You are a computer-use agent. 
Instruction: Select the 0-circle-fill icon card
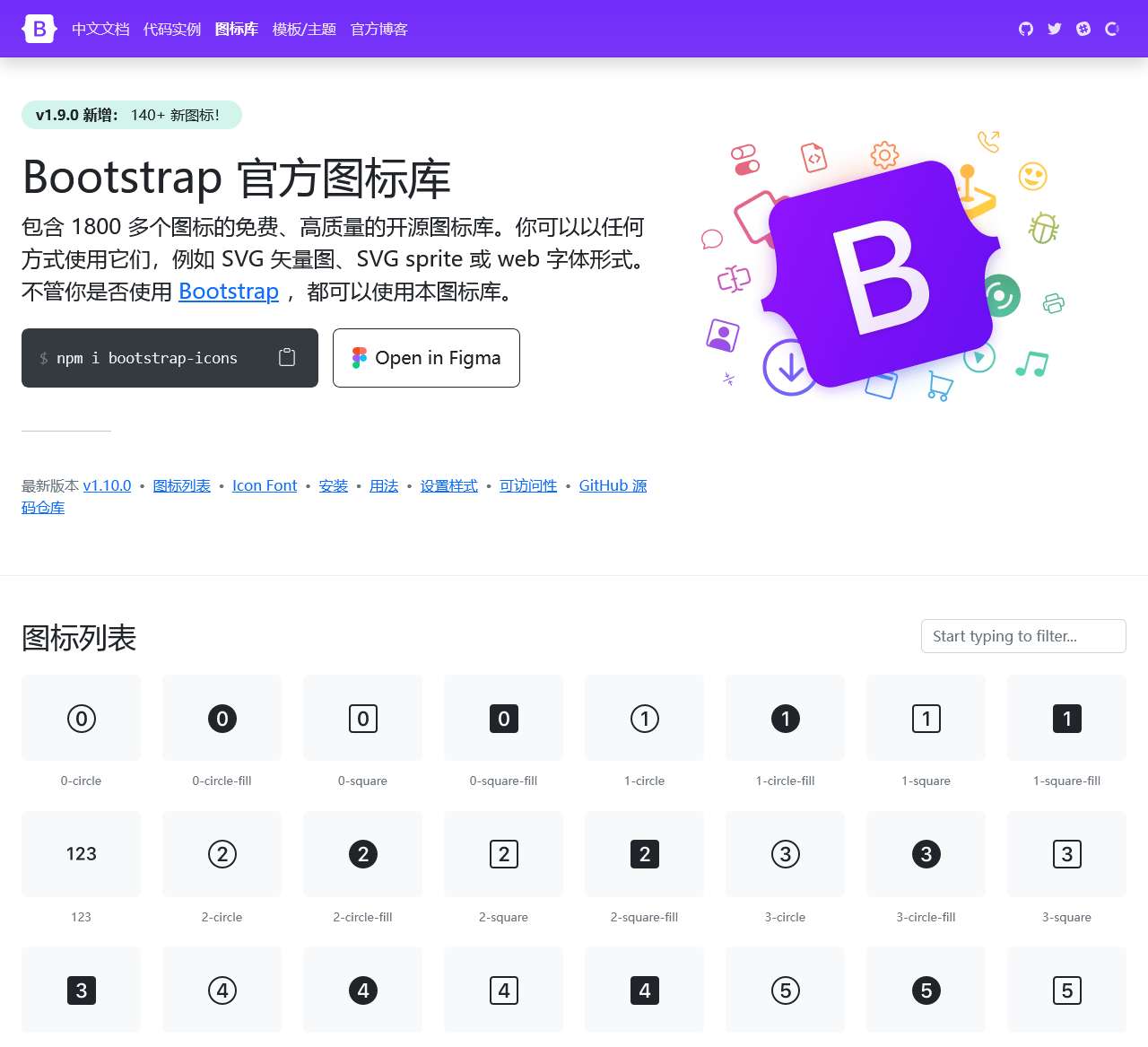222,733
